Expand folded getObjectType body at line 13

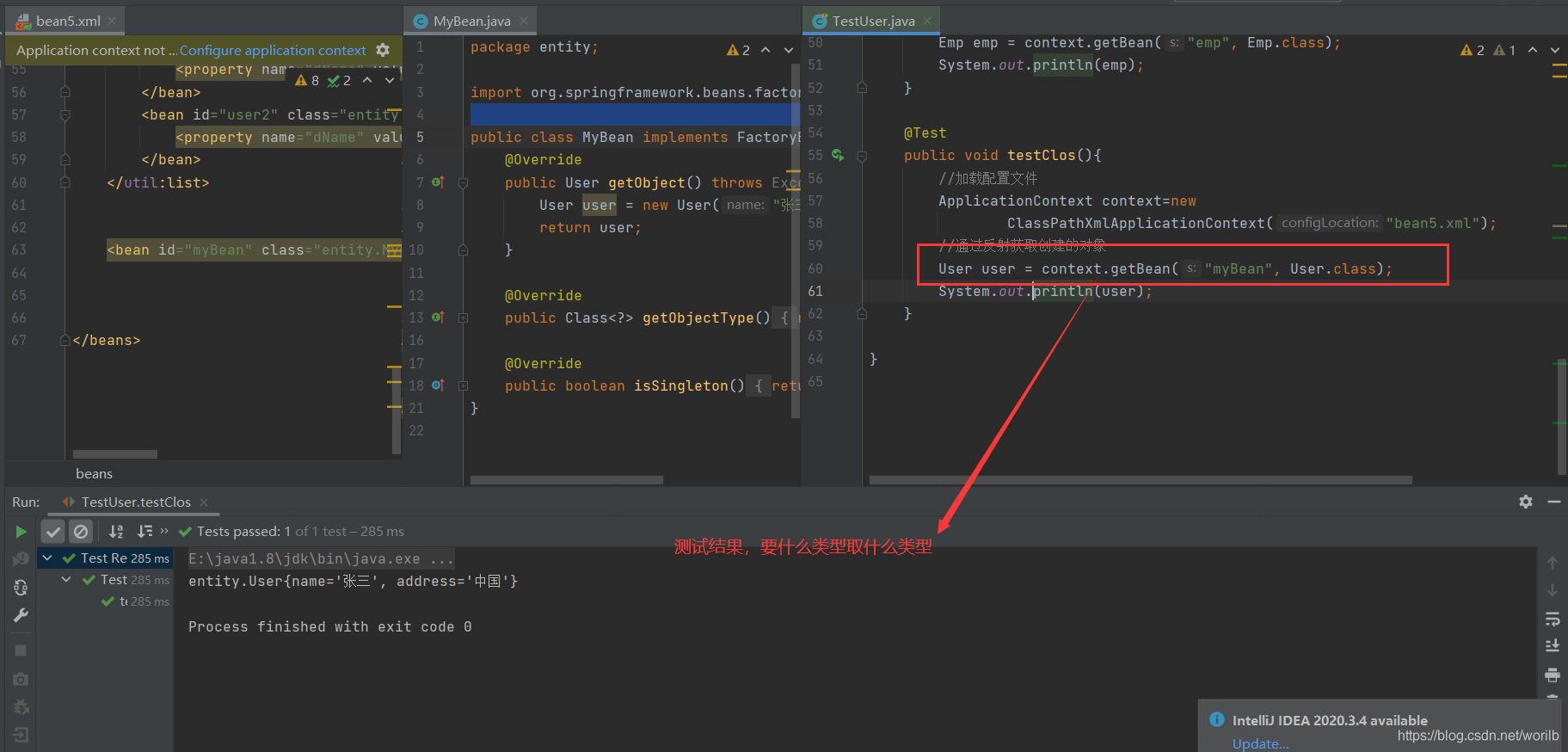click(x=463, y=317)
